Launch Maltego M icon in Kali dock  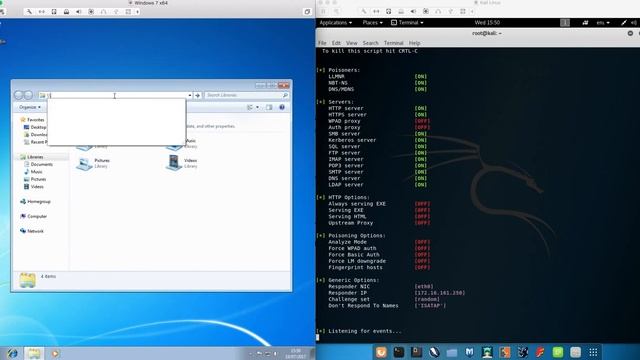(x=469, y=352)
